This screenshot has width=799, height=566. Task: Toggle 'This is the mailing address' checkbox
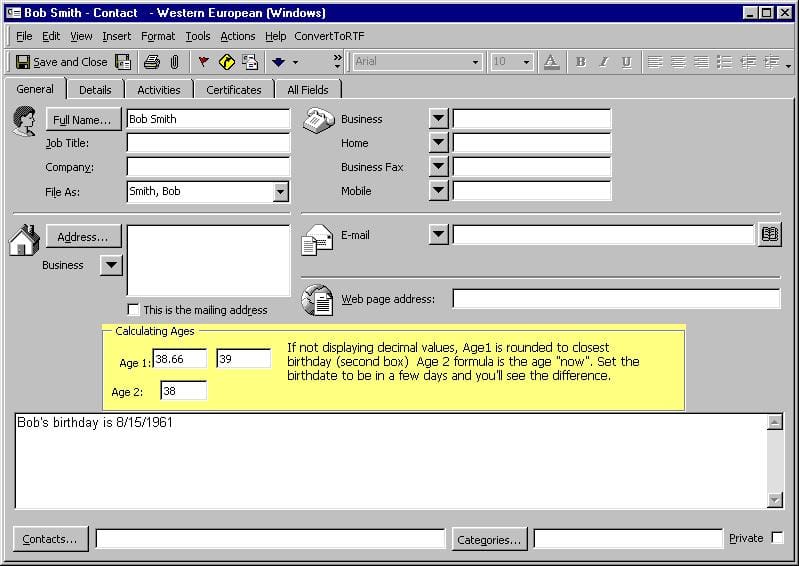coord(133,310)
